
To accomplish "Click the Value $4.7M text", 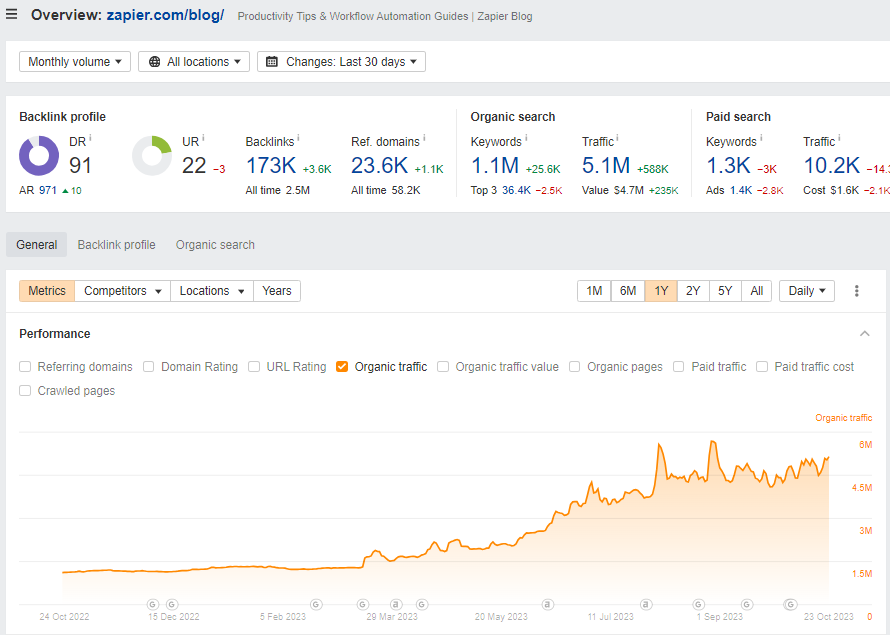I will [612, 191].
